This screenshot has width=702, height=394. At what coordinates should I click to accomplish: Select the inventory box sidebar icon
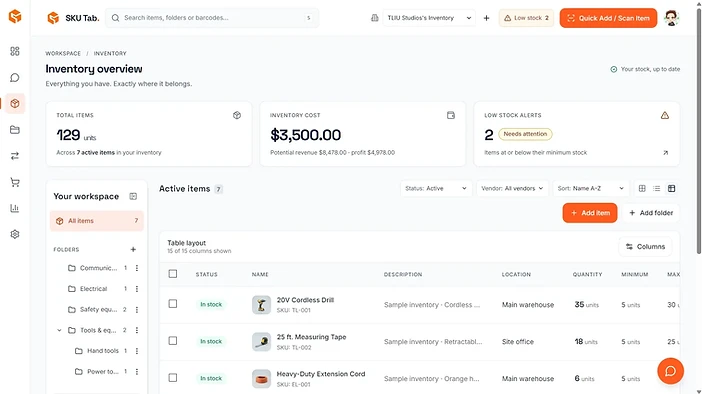coord(15,103)
